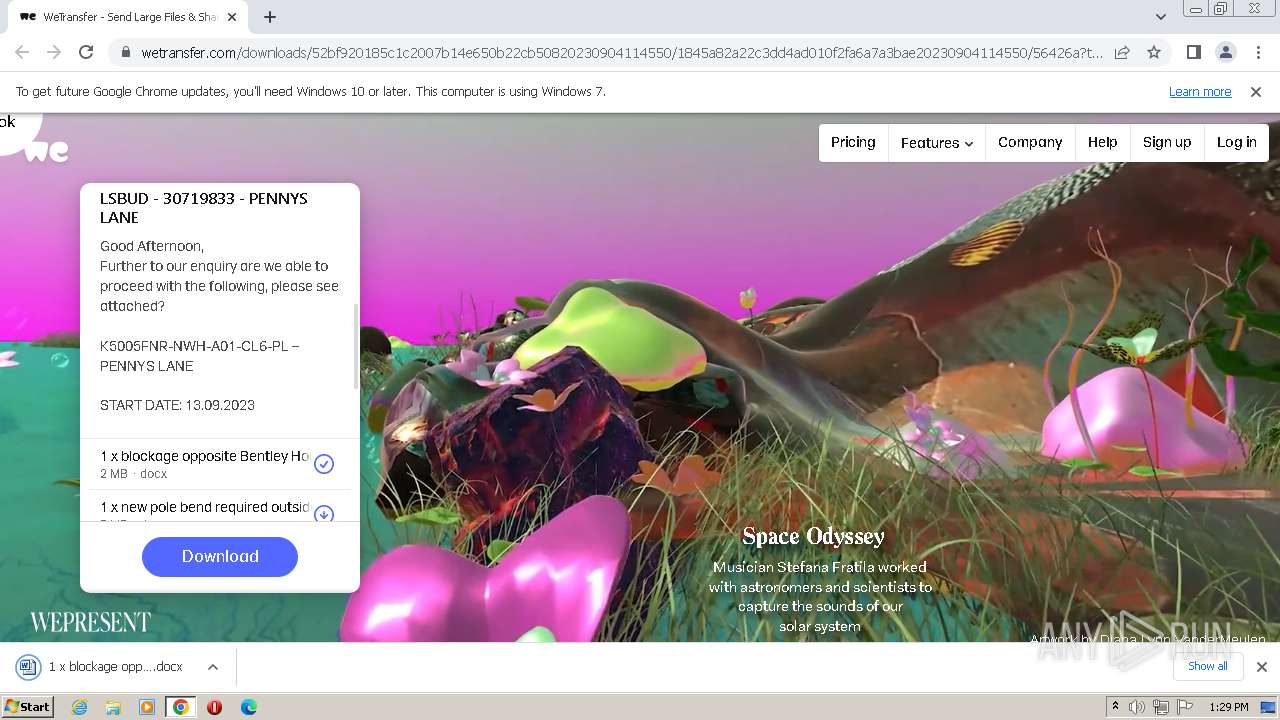The height and width of the screenshot is (720, 1280).
Task: Switch to Chrome taskbar icon
Action: (x=181, y=707)
